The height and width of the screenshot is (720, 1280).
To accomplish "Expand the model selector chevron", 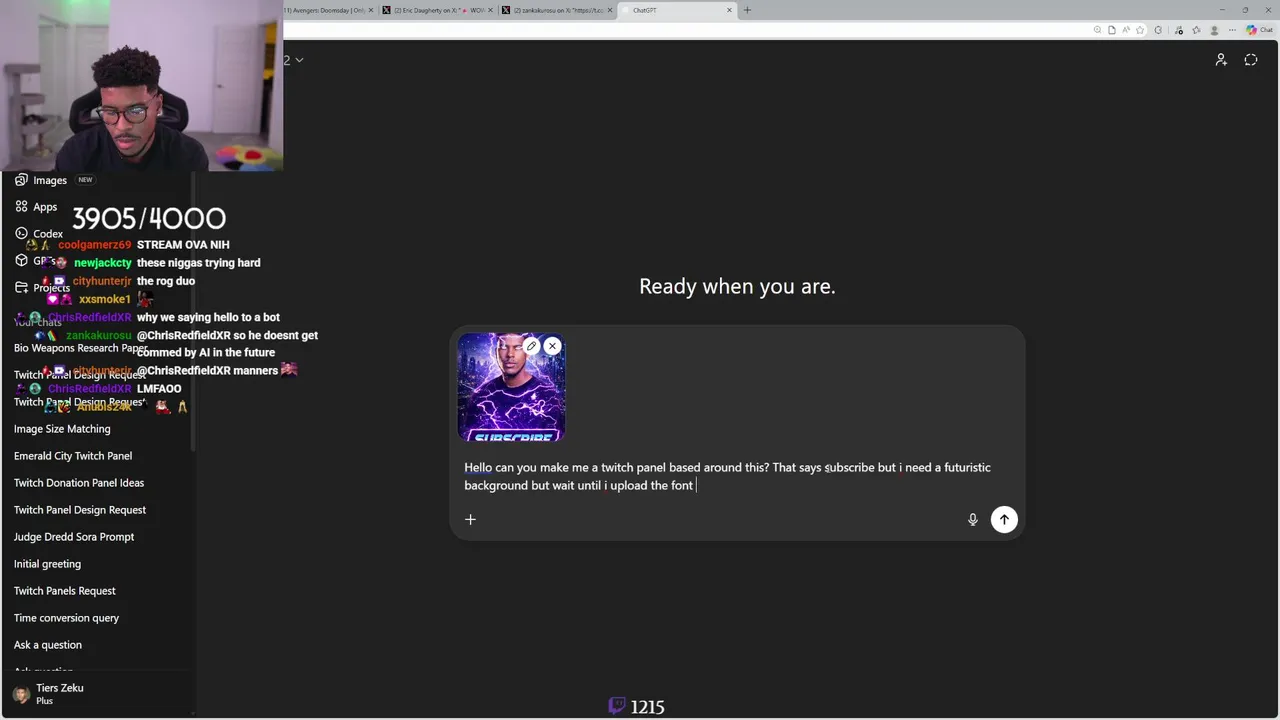I will pyautogui.click(x=298, y=60).
